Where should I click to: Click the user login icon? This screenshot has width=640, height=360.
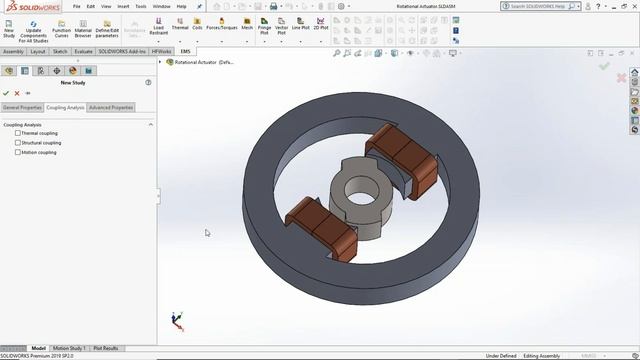(588, 6)
